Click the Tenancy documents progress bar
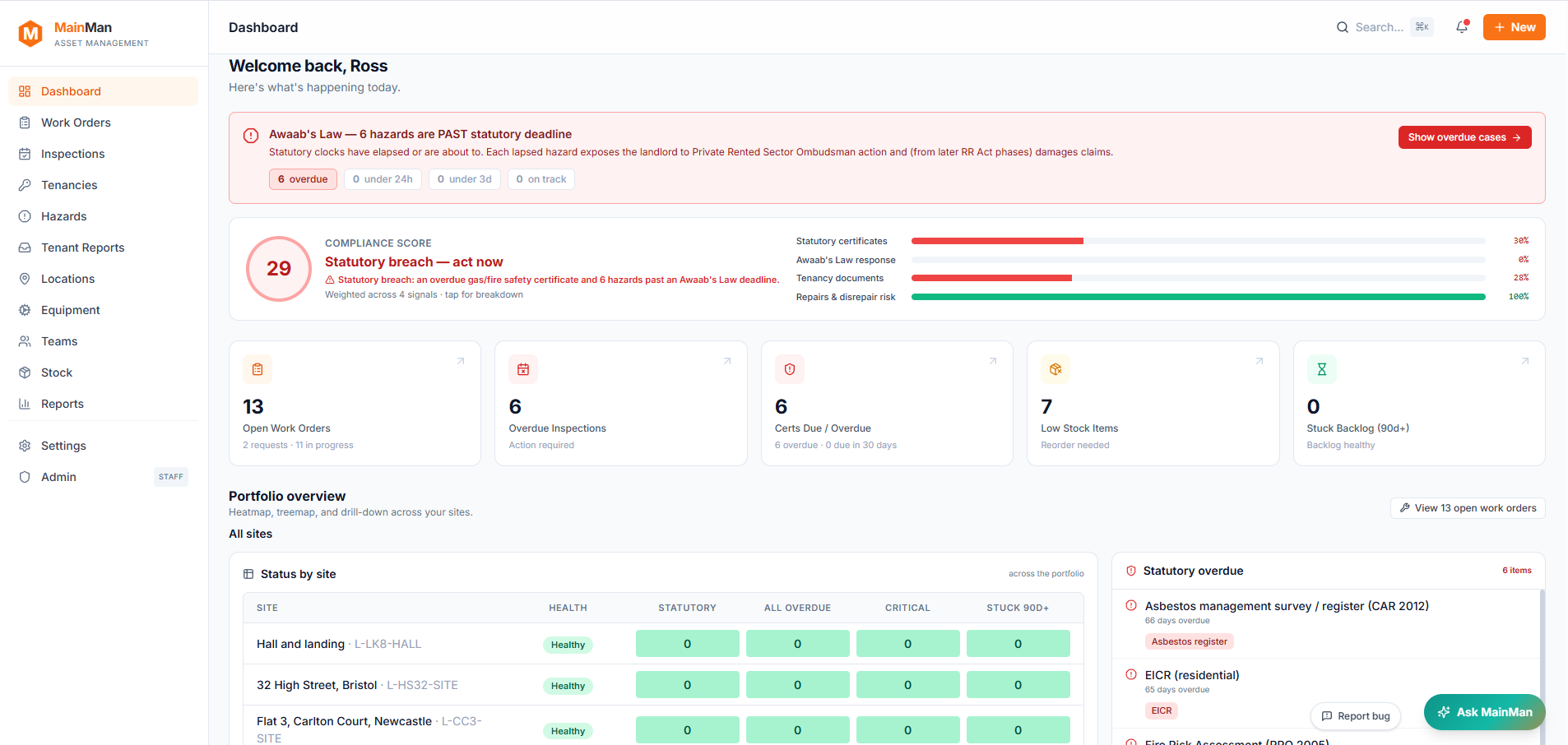This screenshot has height=745, width=1568. pos(1198,278)
